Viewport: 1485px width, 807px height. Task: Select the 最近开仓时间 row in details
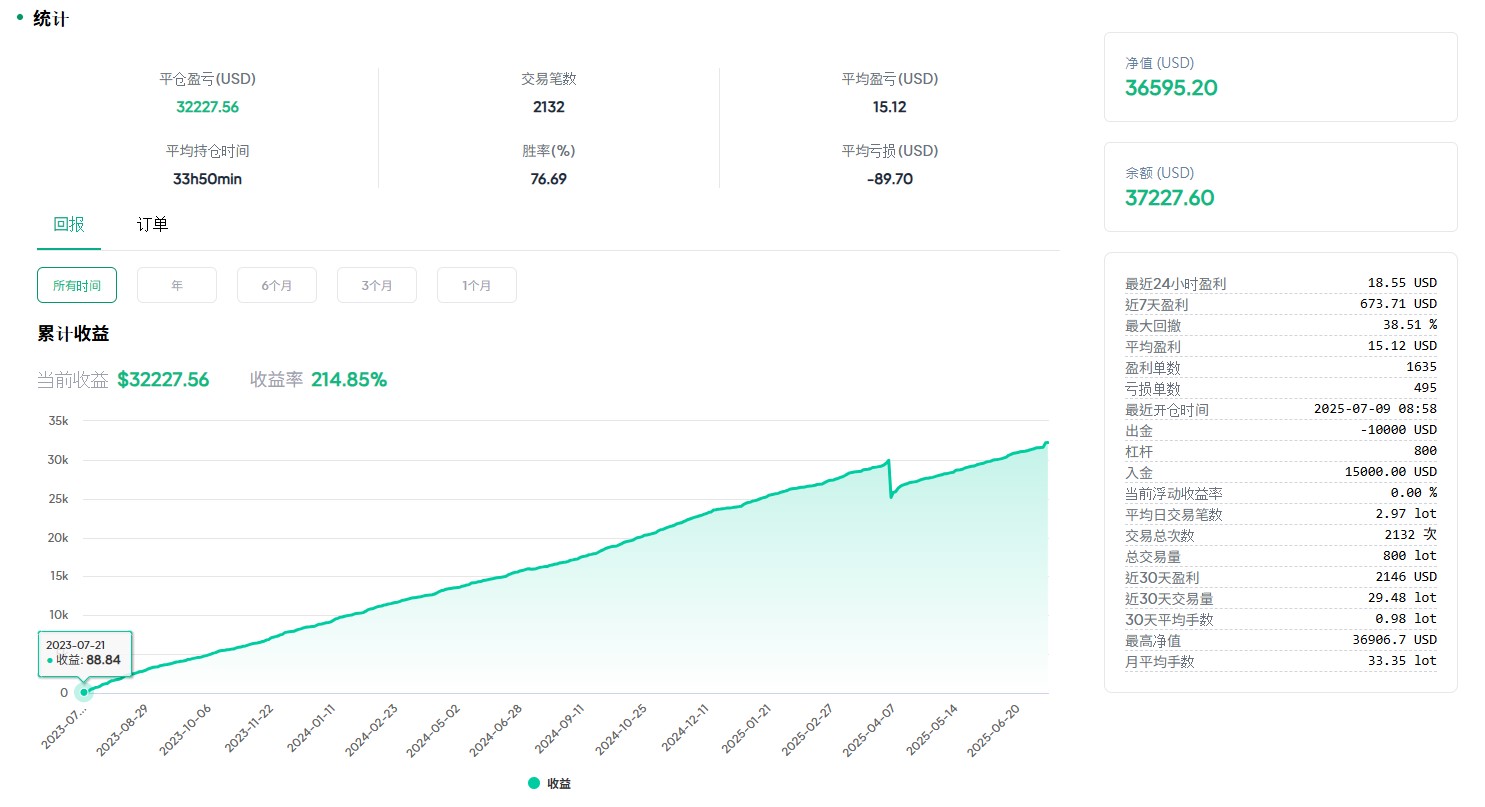(1280, 409)
